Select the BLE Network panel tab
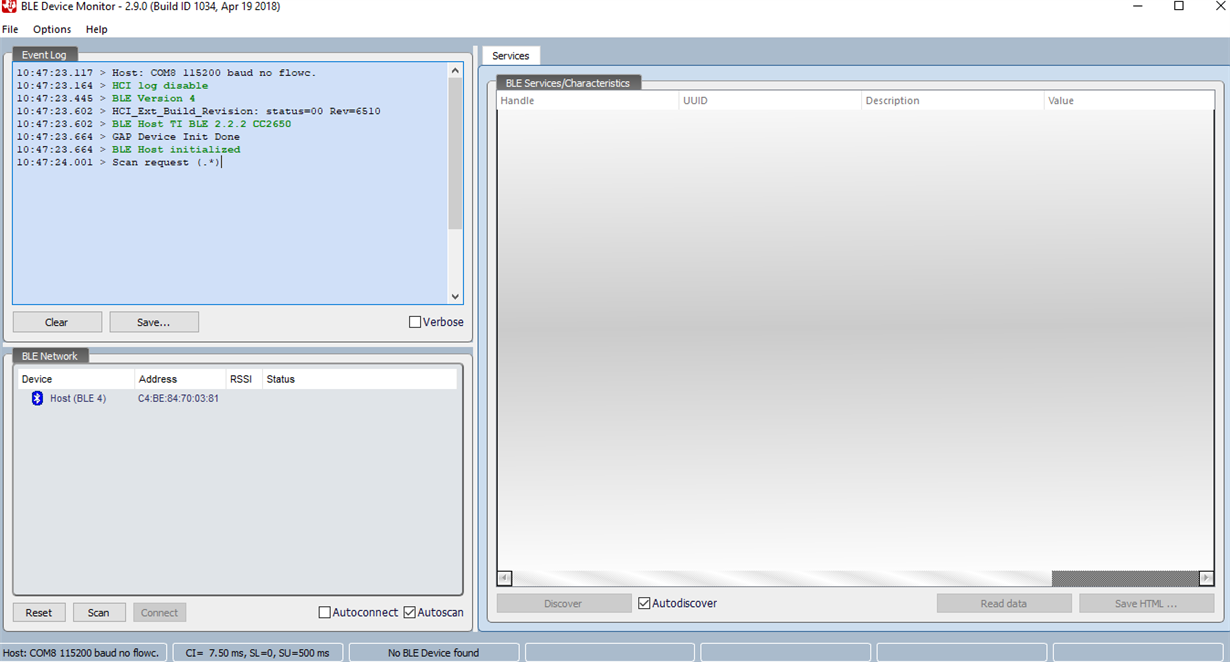This screenshot has height=662, width=1230. (x=51, y=356)
